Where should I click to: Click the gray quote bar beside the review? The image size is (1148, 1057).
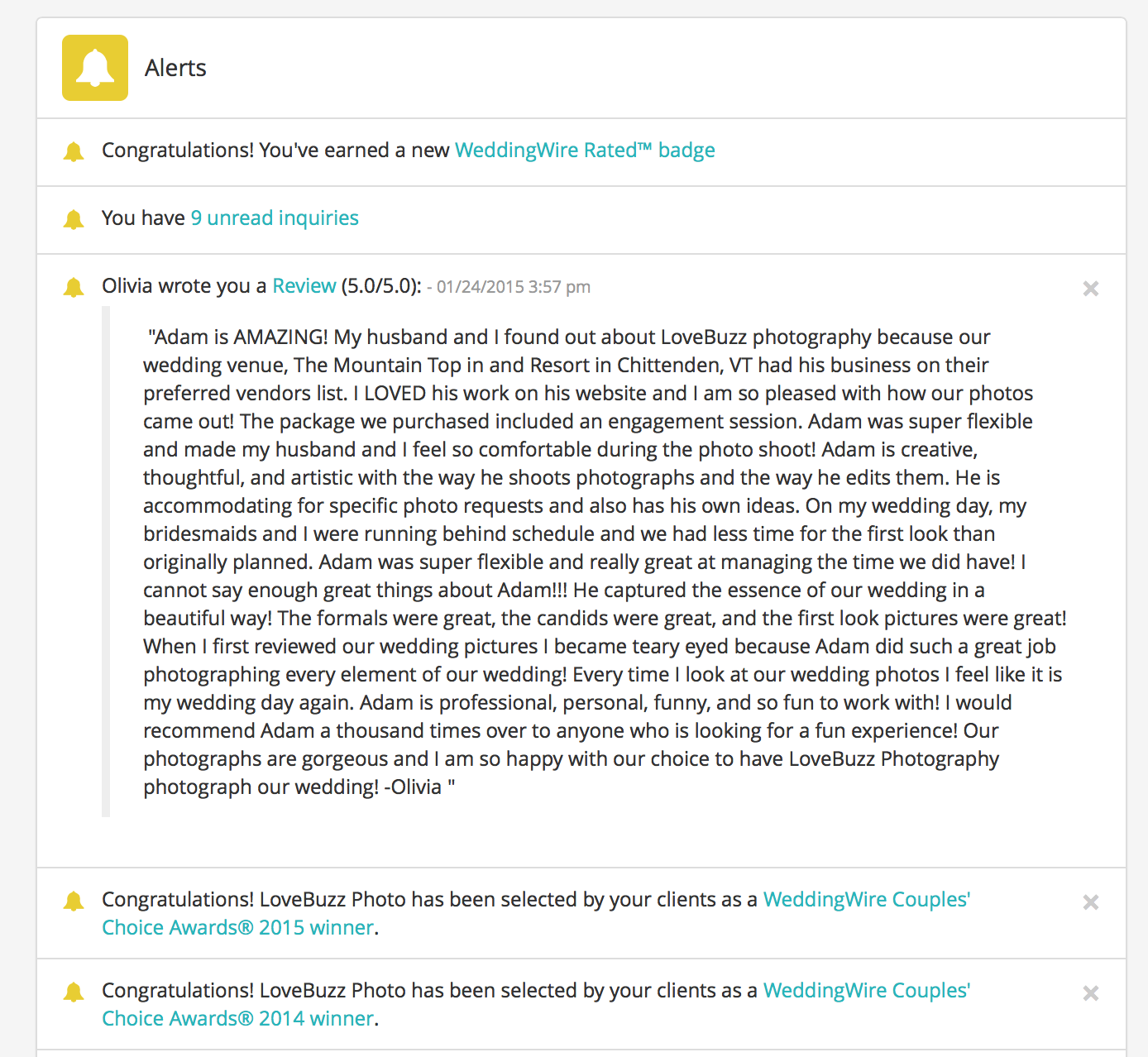click(x=106, y=562)
